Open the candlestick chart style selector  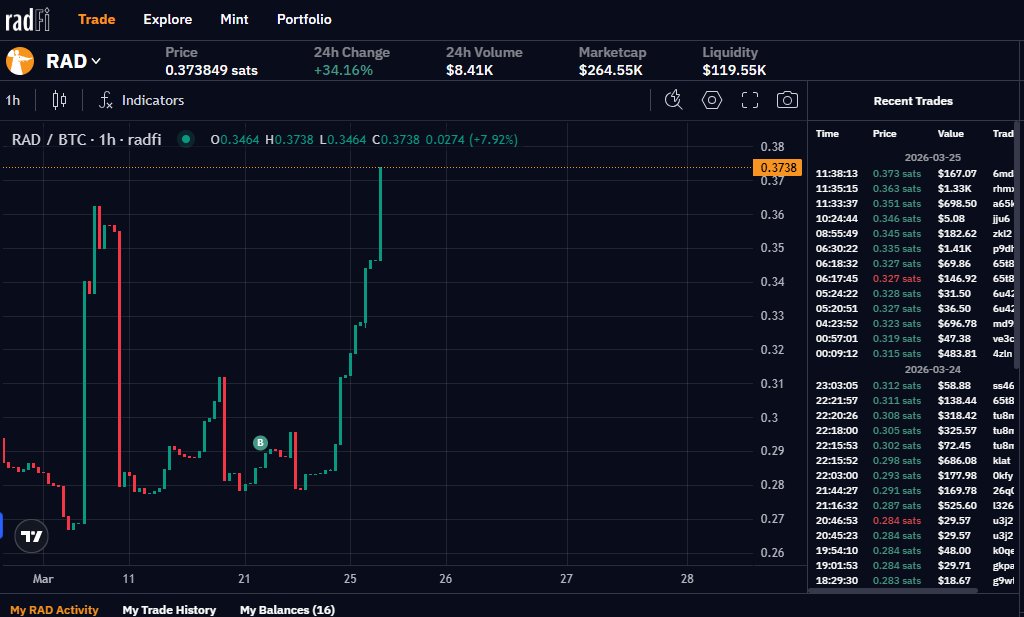pos(59,100)
